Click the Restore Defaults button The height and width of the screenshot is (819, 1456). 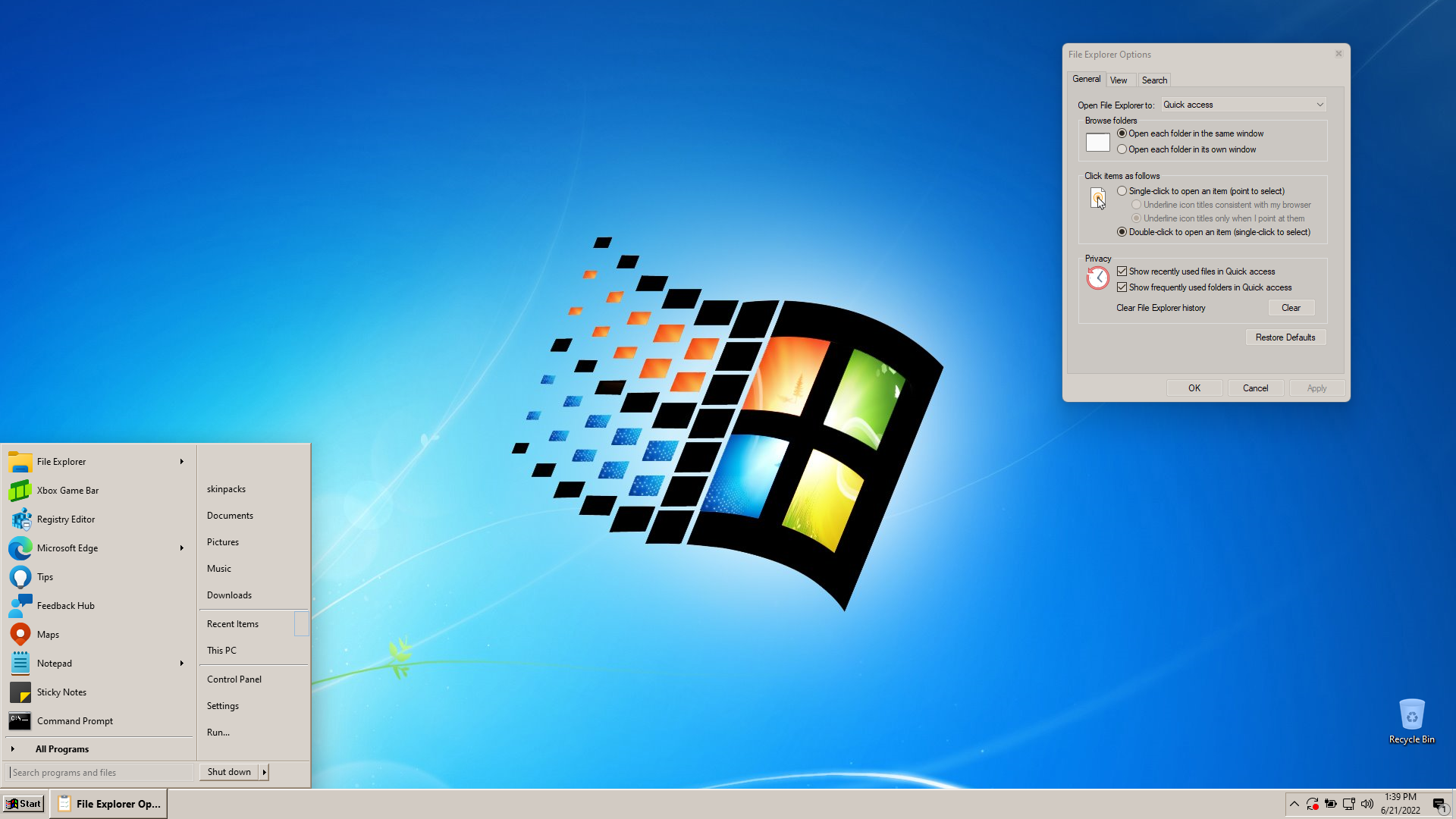click(x=1285, y=337)
